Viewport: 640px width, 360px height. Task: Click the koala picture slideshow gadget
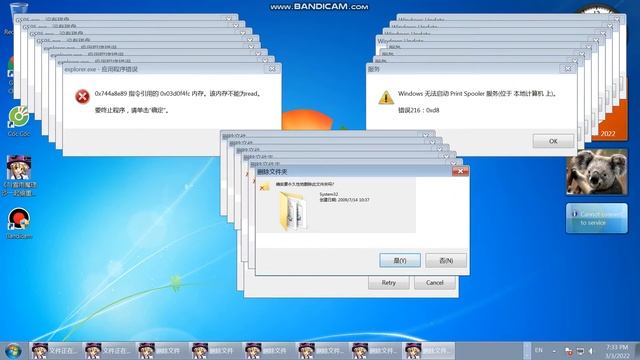coord(596,172)
